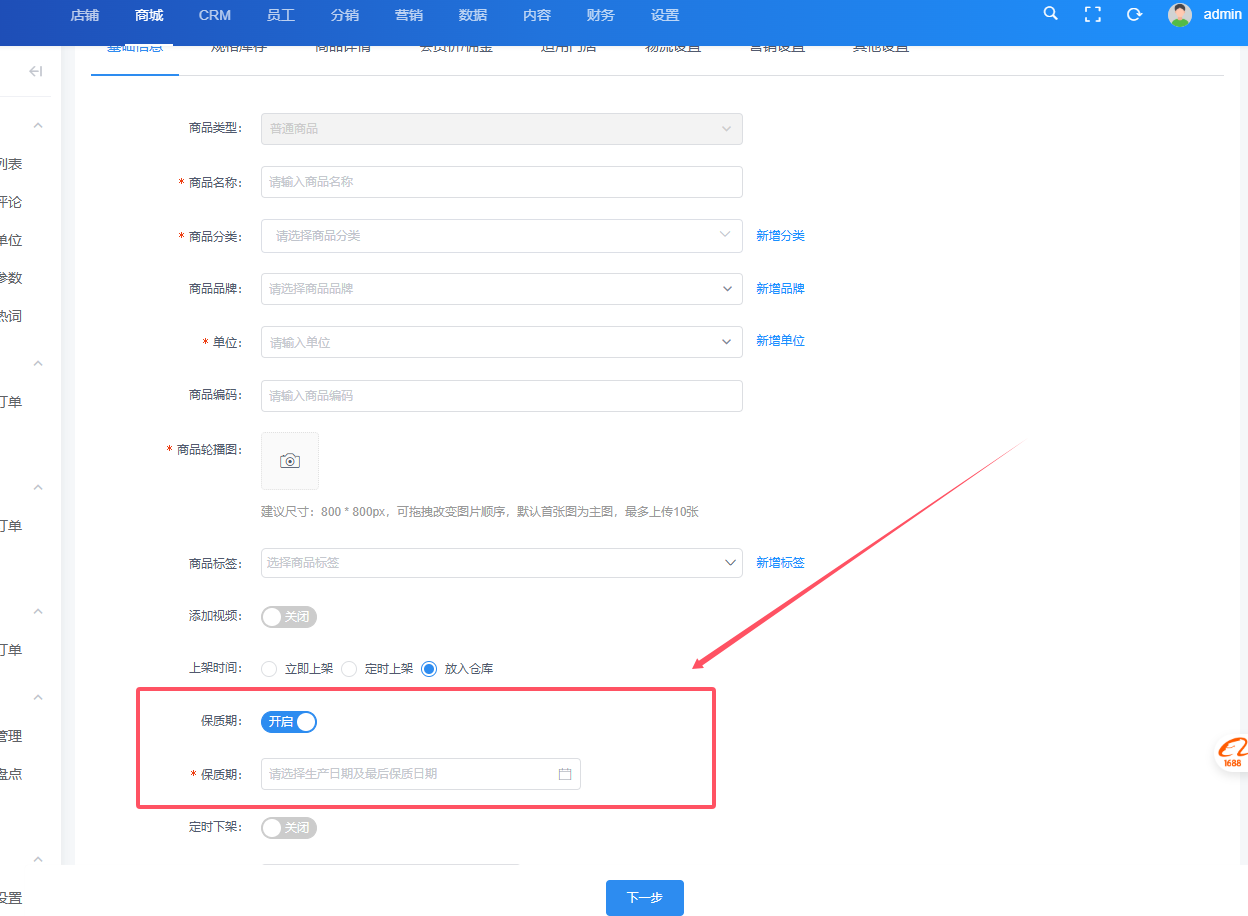
Task: Expand the 商品品牌 dropdown
Action: tap(501, 289)
